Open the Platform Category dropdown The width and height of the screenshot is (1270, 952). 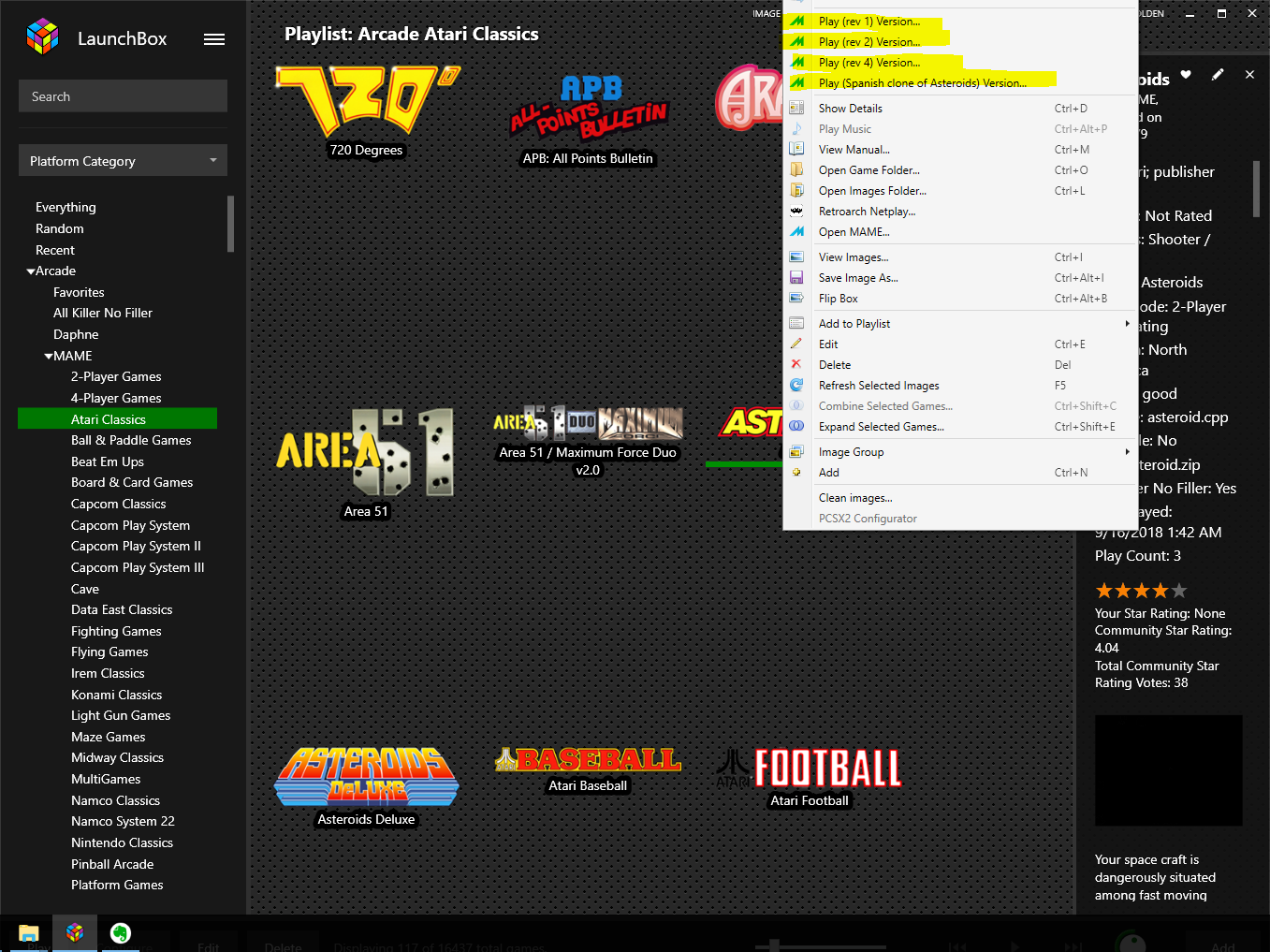[x=123, y=161]
